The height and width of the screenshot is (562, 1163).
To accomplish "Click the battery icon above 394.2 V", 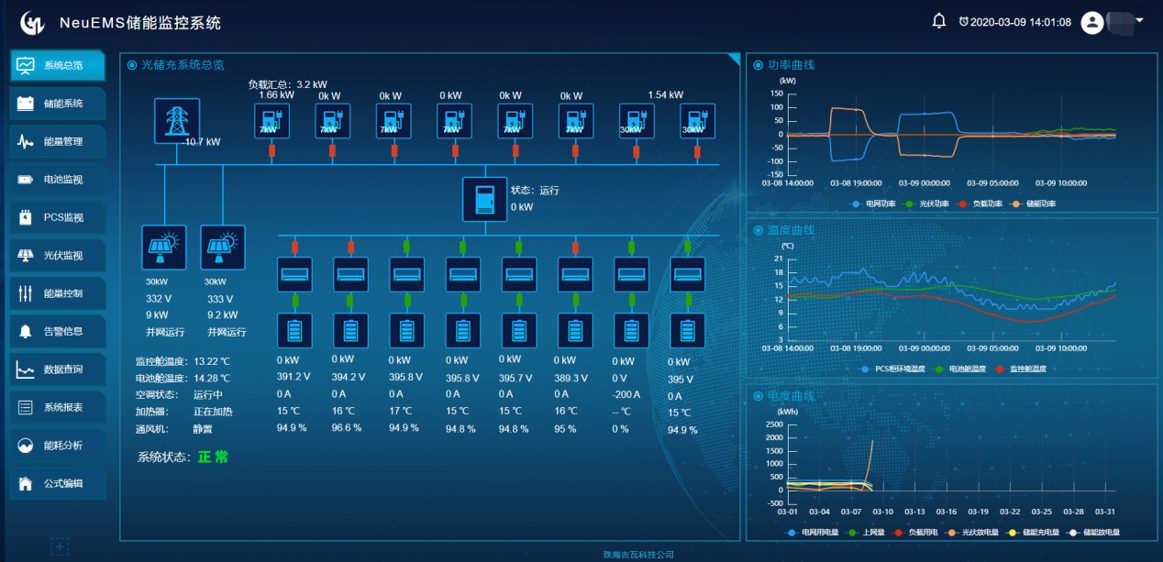I will pyautogui.click(x=351, y=331).
